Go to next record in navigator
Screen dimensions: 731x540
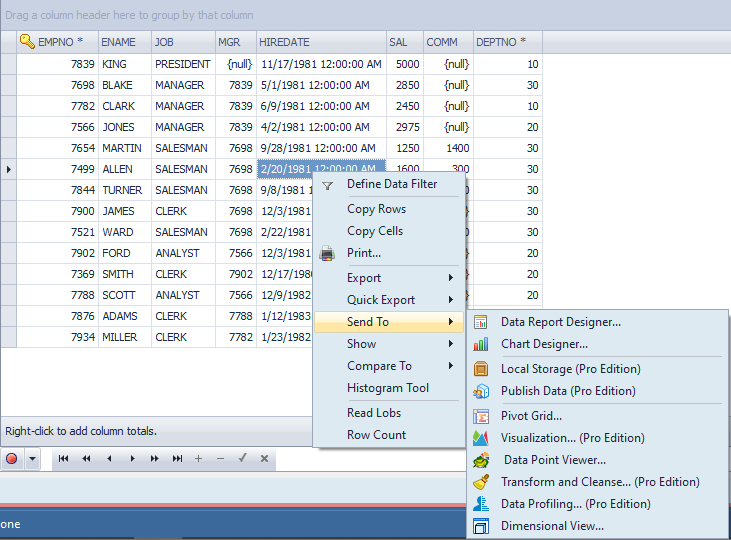pyautogui.click(x=132, y=459)
